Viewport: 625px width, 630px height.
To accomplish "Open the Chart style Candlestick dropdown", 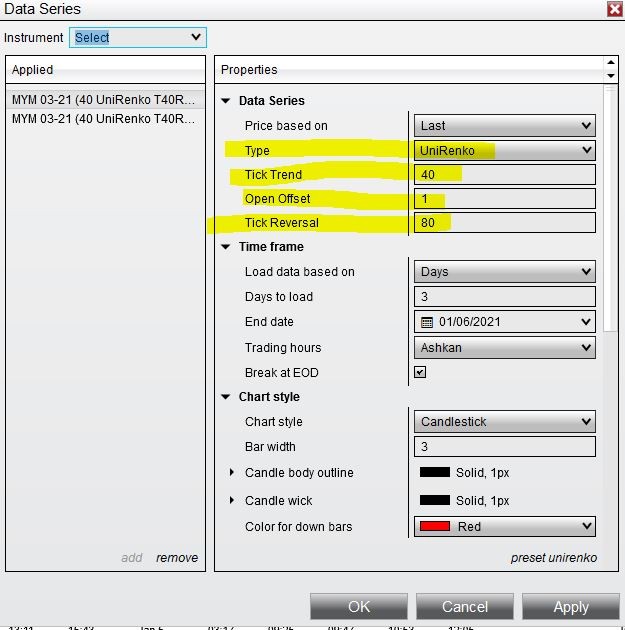I will (504, 421).
